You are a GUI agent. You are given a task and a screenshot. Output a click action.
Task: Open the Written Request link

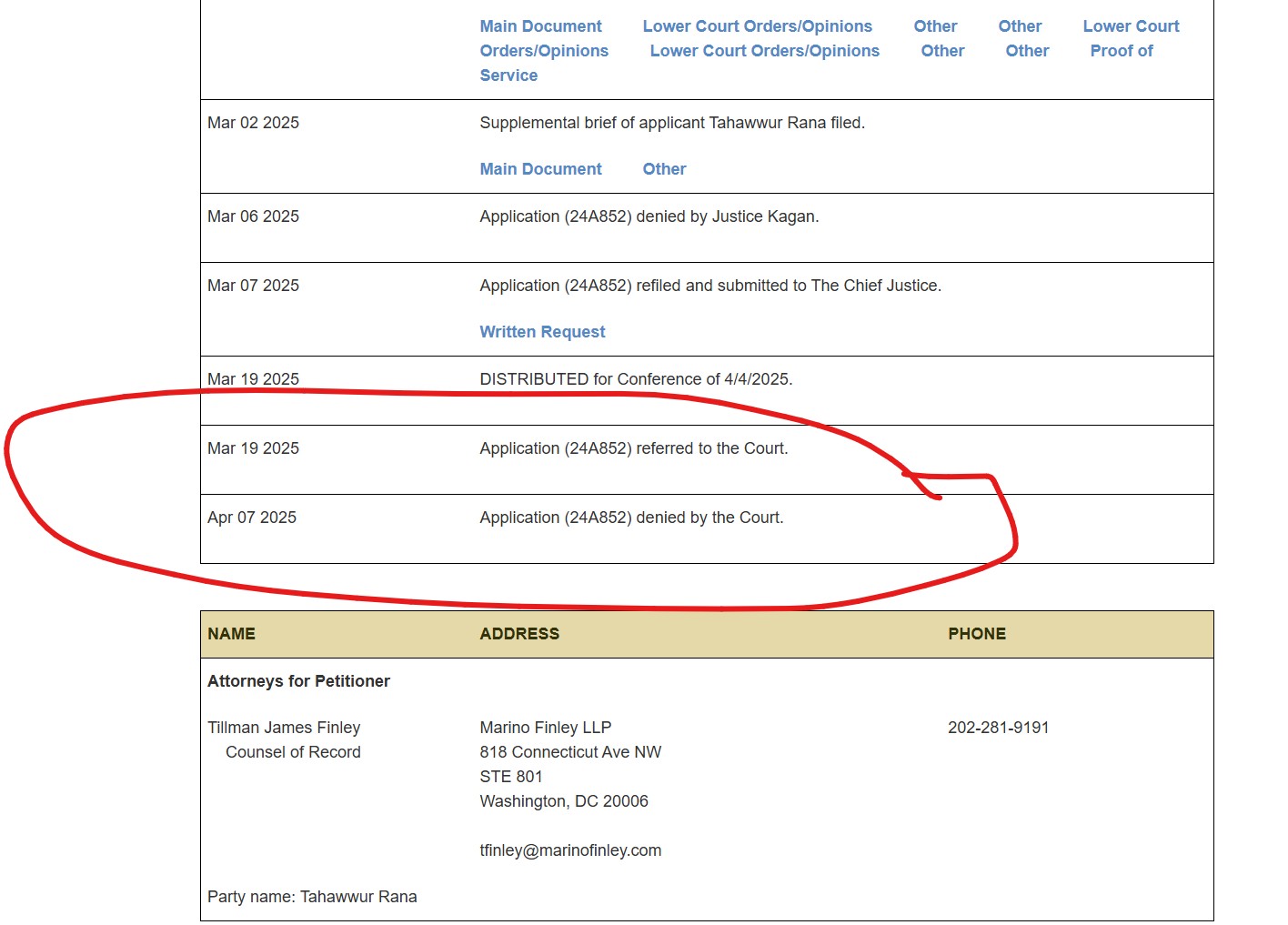coord(542,332)
